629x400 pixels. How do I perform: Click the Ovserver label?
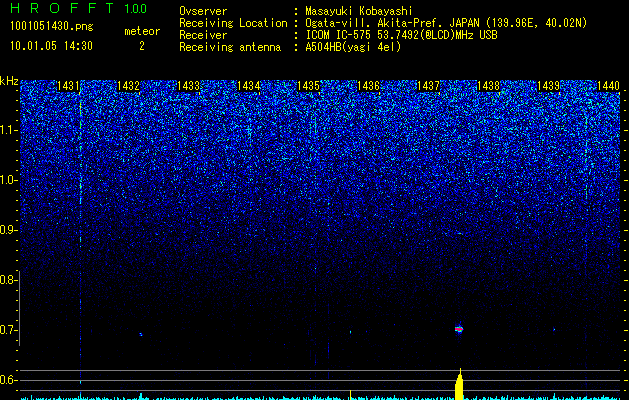pyautogui.click(x=203, y=11)
